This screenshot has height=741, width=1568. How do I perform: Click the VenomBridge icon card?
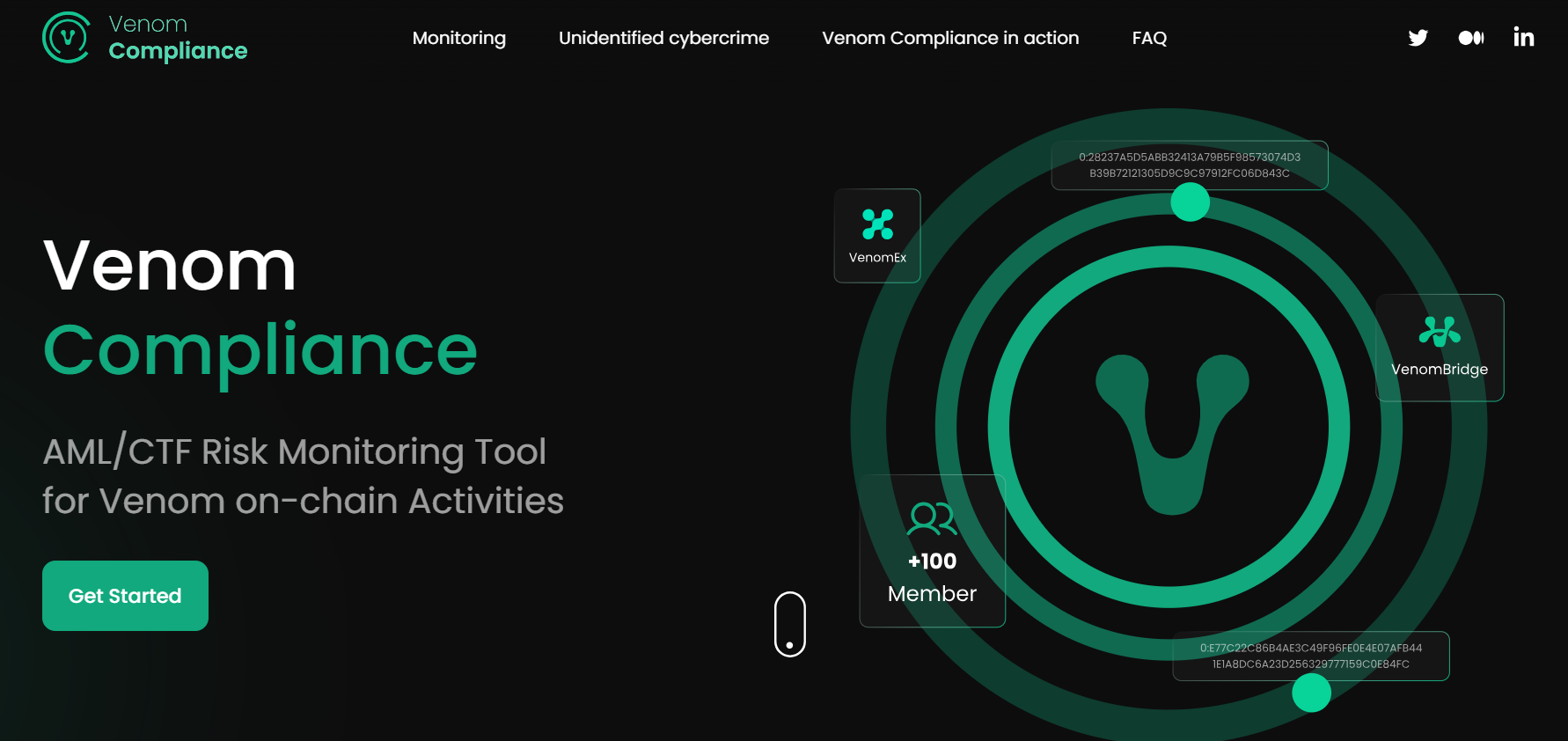point(1440,347)
